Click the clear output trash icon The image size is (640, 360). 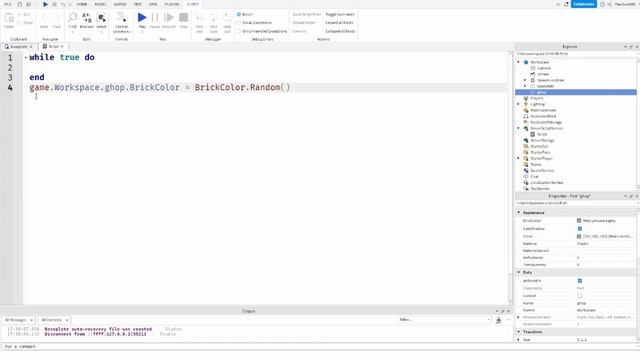(498, 320)
